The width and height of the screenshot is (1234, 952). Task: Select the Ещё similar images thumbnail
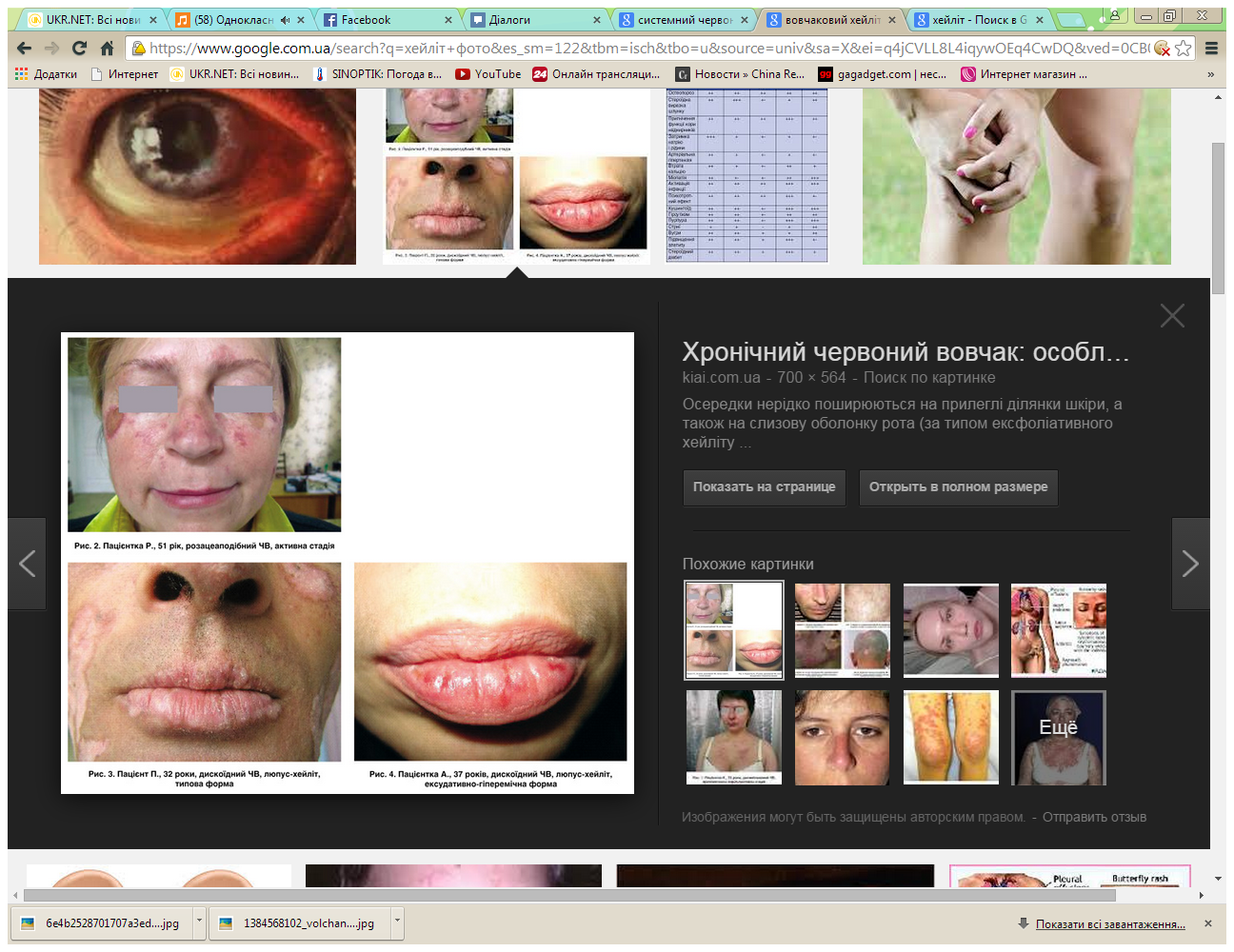1058,738
